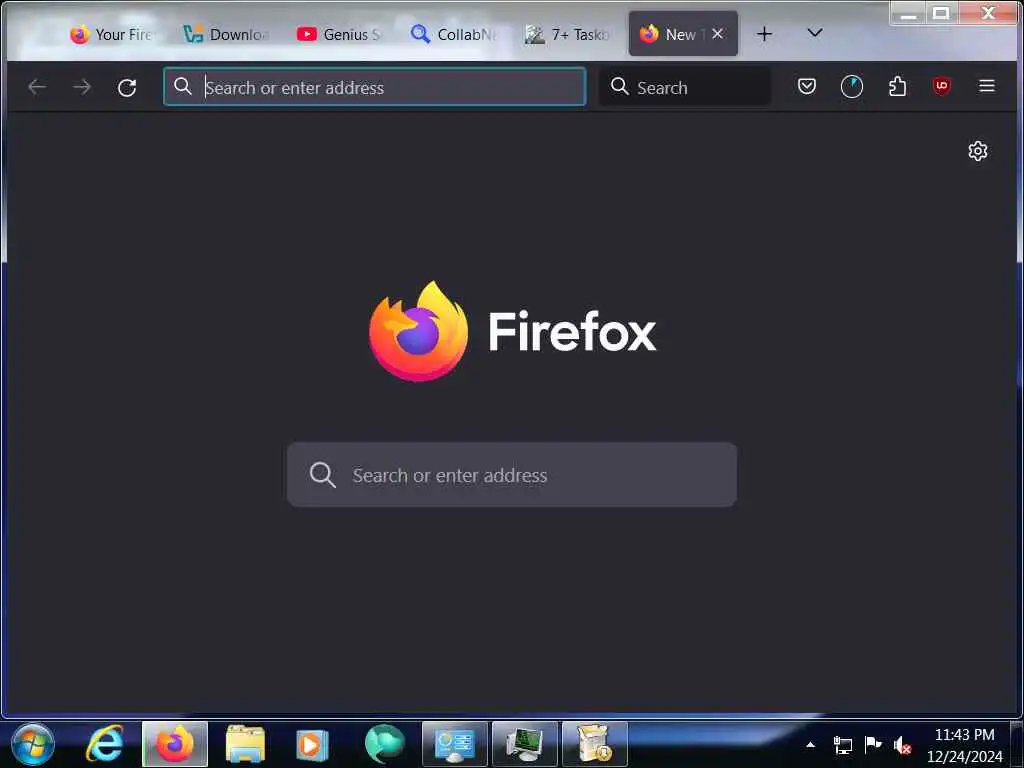This screenshot has height=768, width=1024.
Task: Expand the list all tabs chevron
Action: [x=814, y=33]
